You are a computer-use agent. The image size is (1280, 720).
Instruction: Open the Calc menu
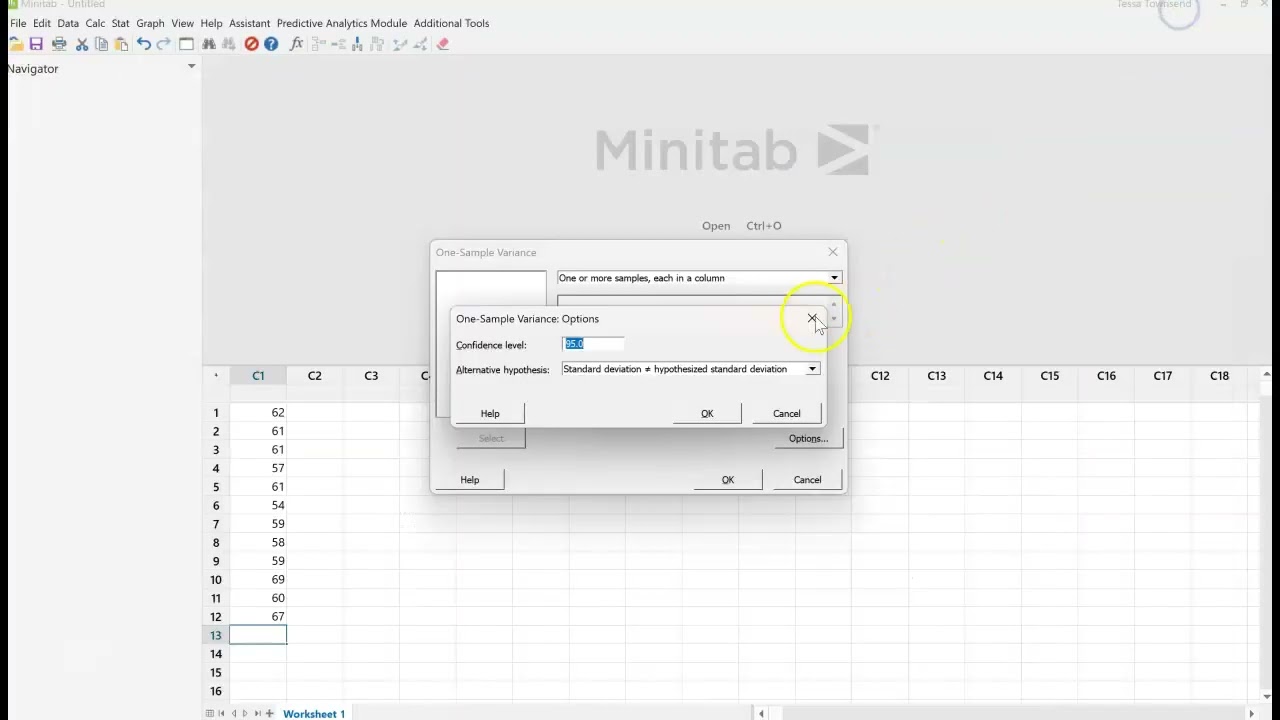point(95,23)
